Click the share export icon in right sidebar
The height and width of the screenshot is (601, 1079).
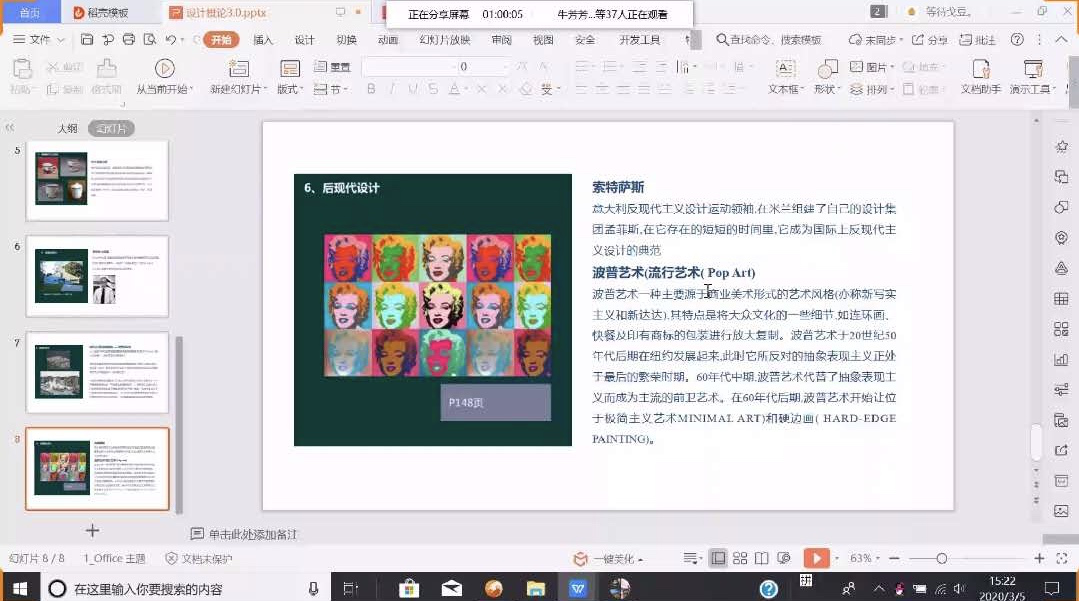pyautogui.click(x=1061, y=450)
